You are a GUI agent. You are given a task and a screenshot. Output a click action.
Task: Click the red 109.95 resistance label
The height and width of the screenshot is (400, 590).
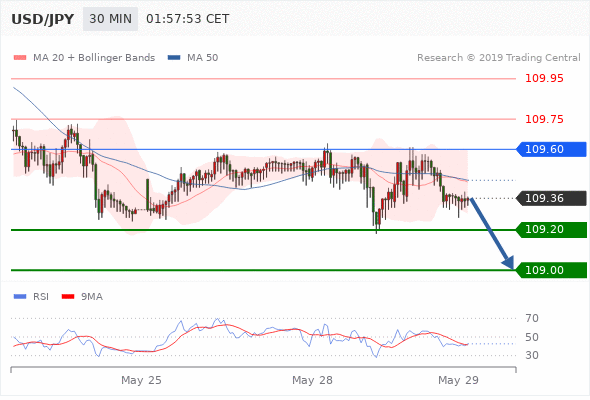point(544,78)
